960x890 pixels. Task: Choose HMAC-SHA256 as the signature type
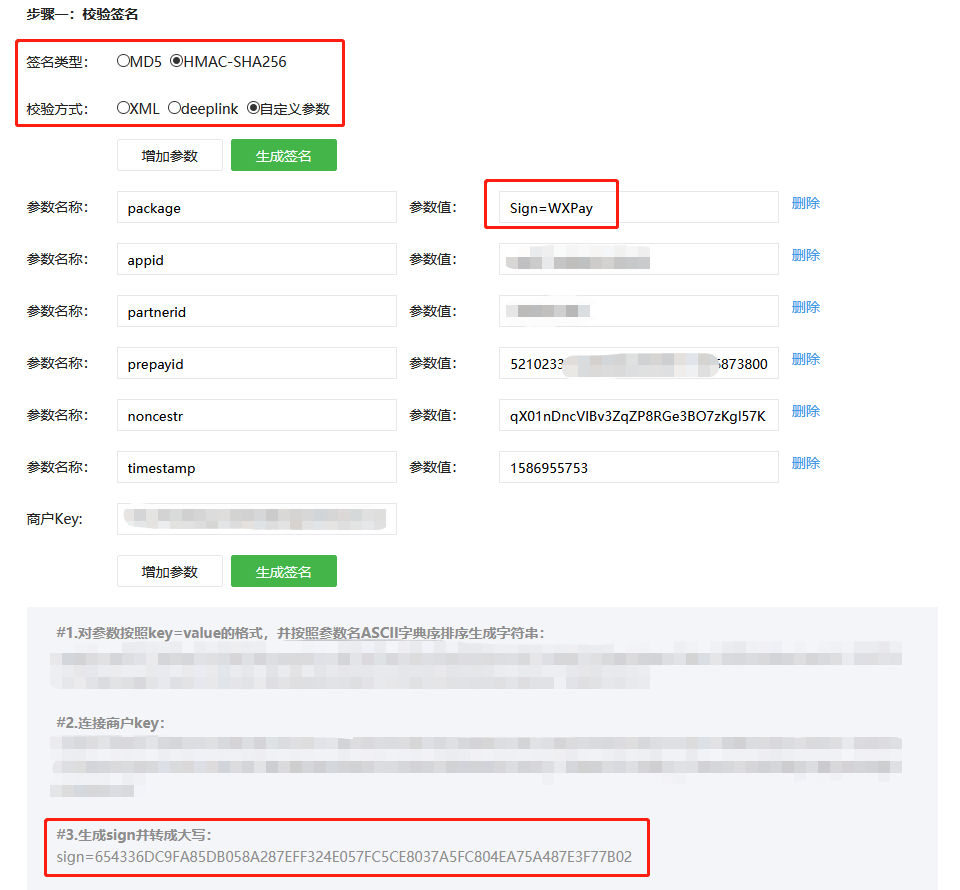(177, 61)
